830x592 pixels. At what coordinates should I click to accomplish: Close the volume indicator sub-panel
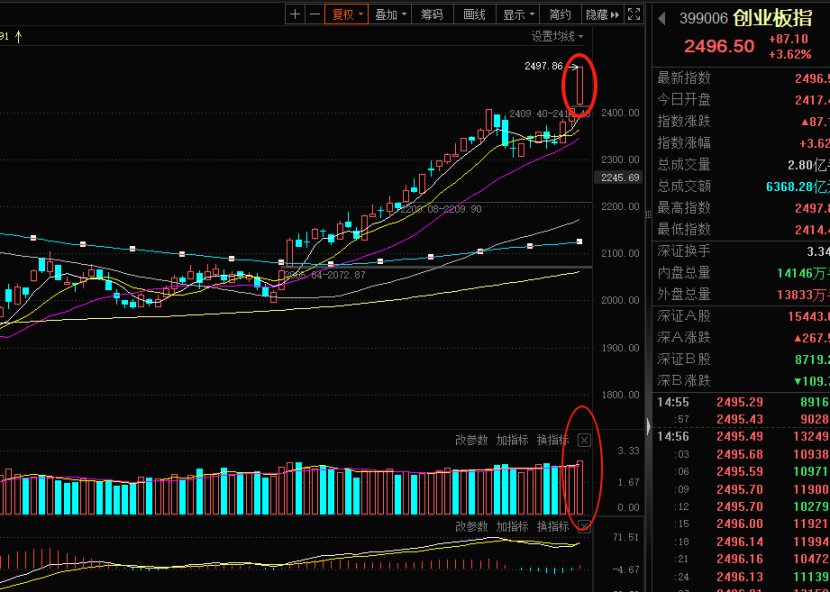click(x=585, y=440)
